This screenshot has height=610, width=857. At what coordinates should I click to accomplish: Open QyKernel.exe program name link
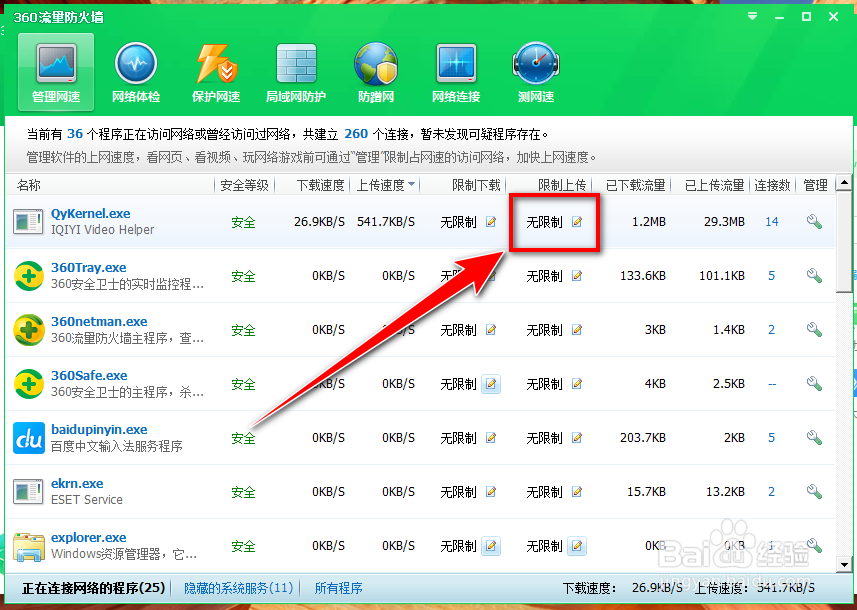point(91,214)
